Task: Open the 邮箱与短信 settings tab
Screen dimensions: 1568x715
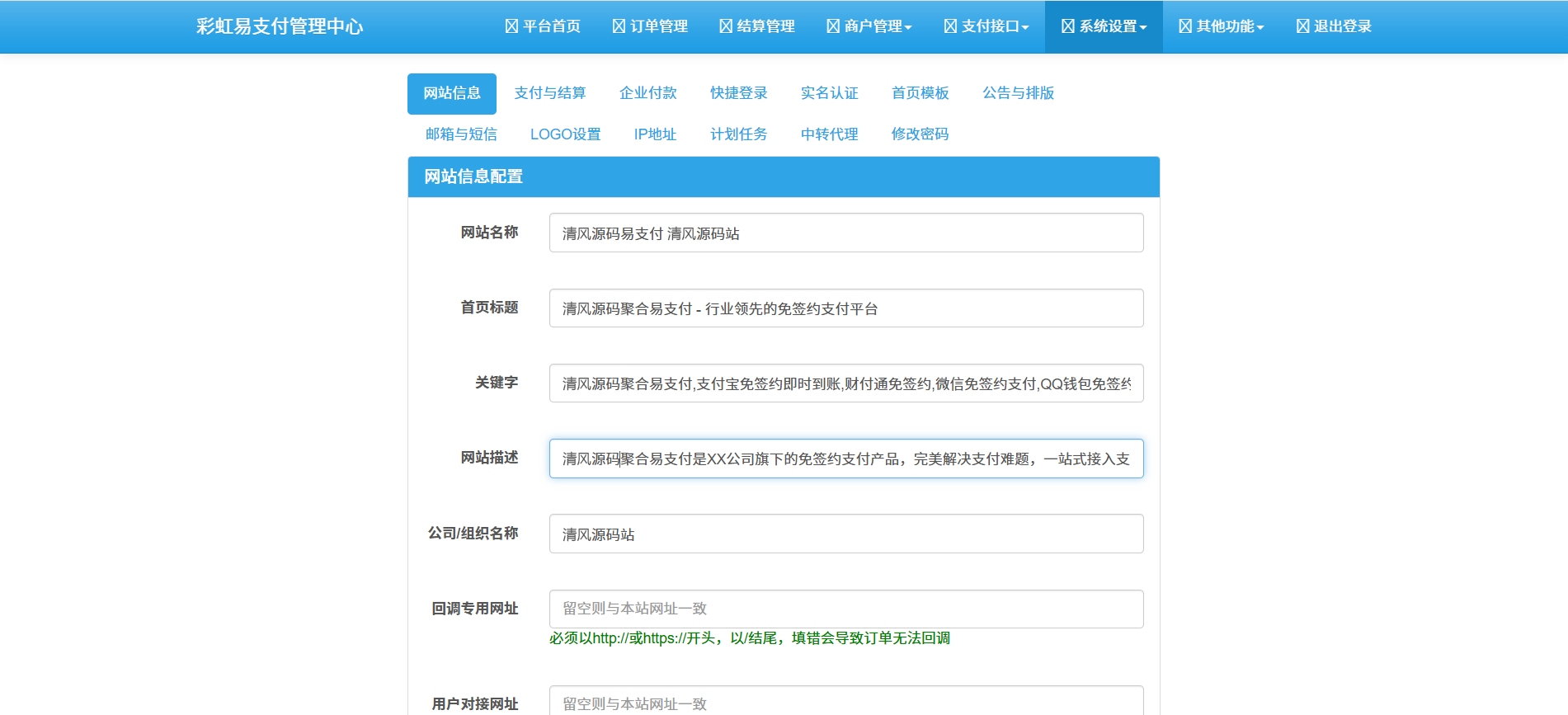Action: (461, 134)
